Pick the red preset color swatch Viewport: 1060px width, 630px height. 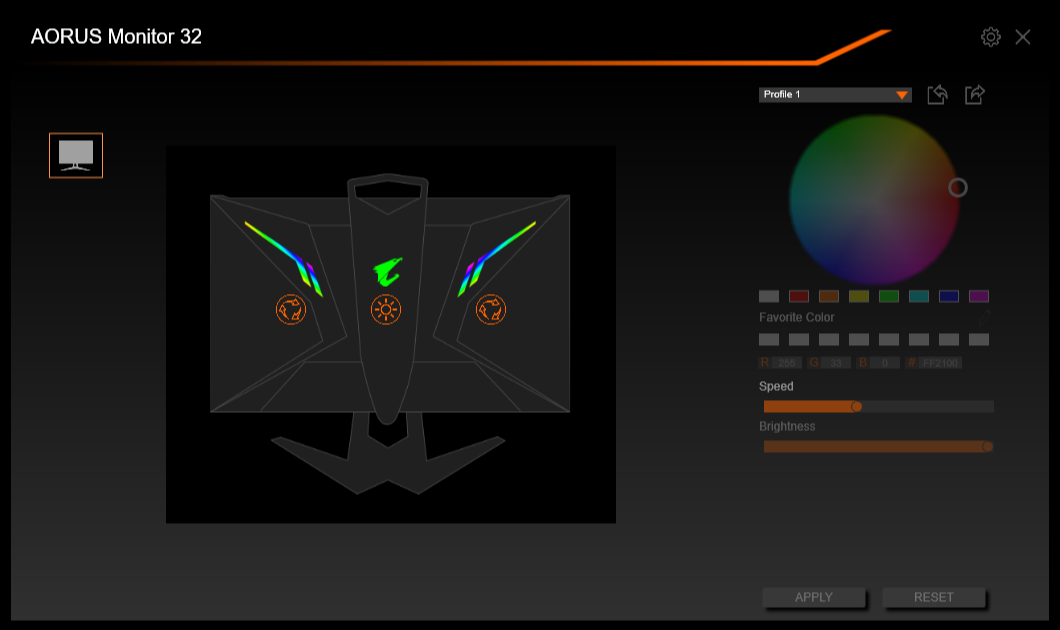799,296
